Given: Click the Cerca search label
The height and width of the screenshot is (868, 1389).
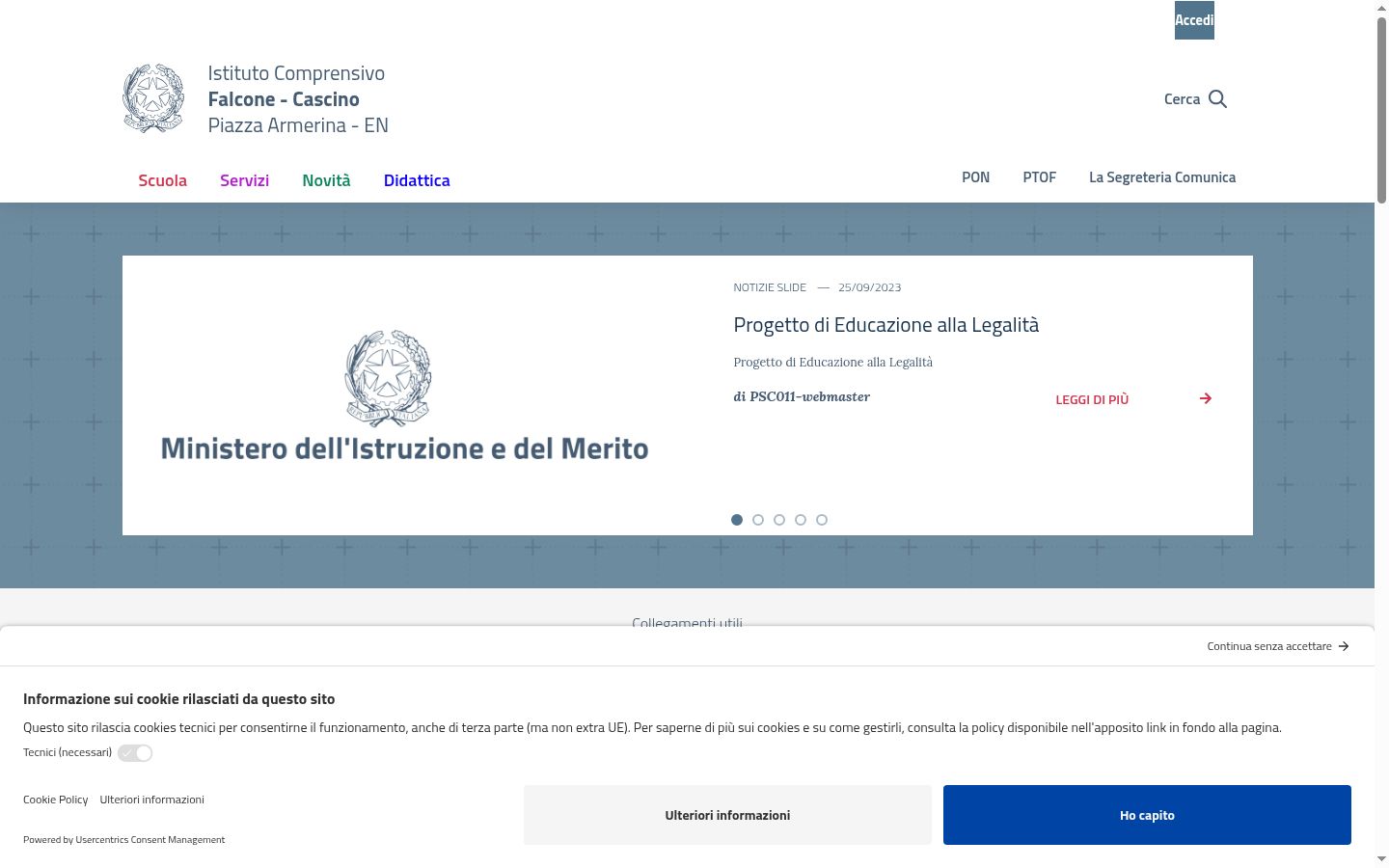Looking at the screenshot, I should click(1182, 99).
